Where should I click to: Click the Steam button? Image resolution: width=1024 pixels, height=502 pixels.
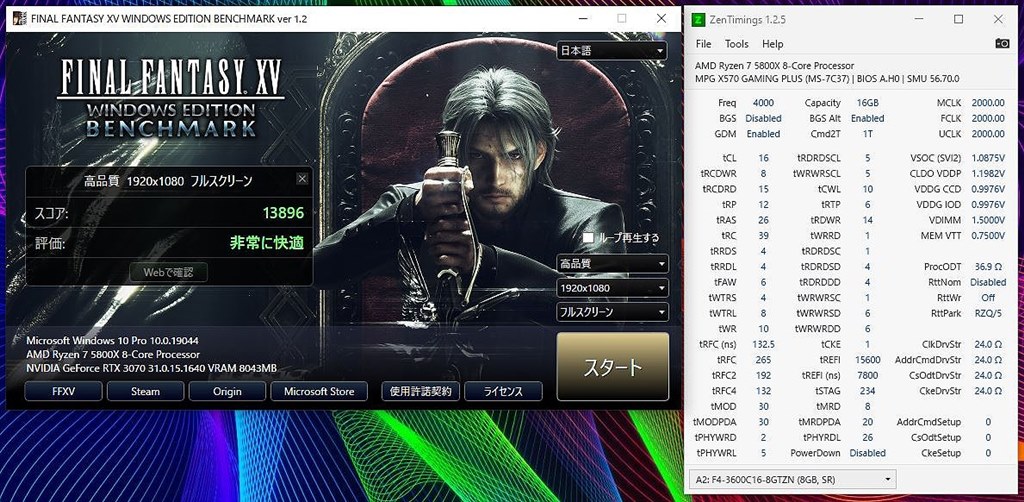click(145, 391)
